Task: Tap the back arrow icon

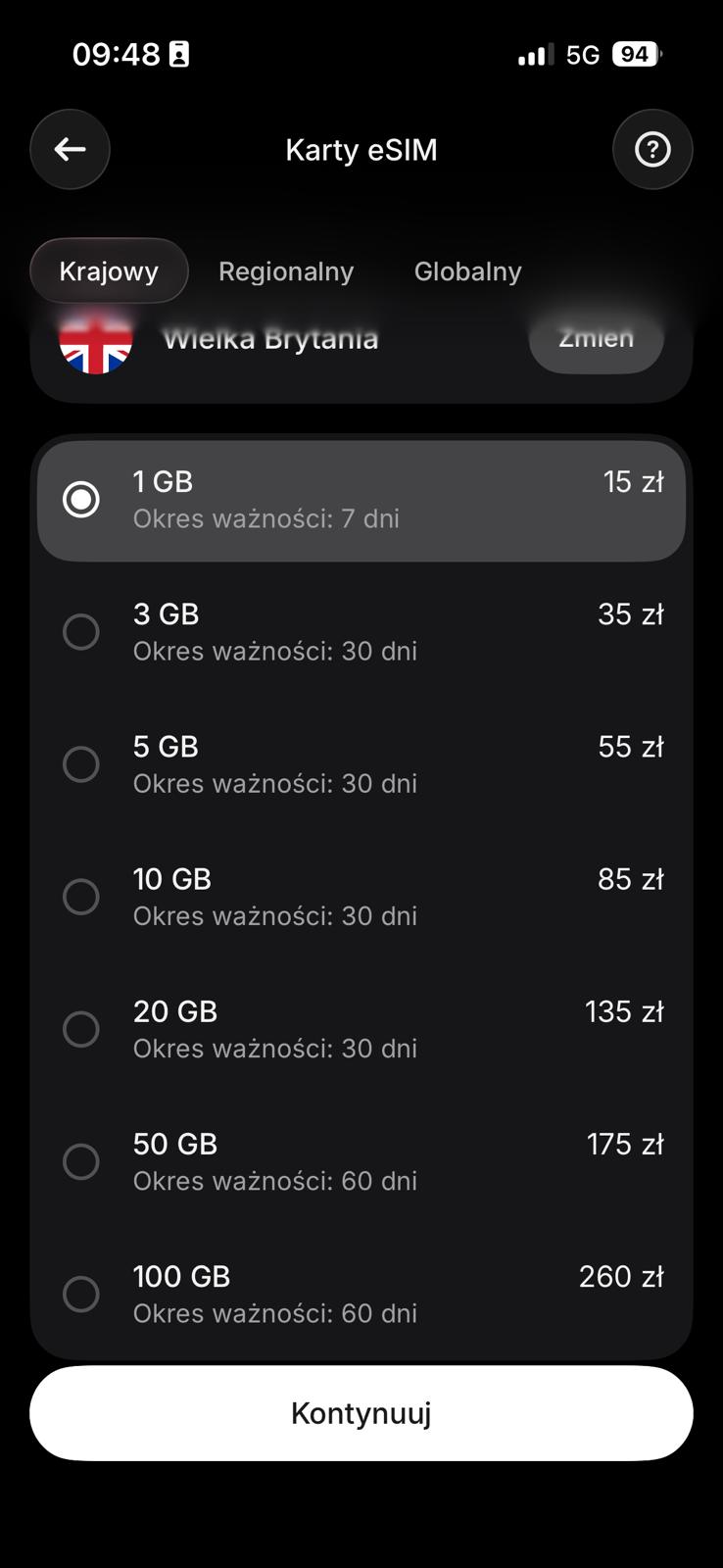Action: (70, 149)
